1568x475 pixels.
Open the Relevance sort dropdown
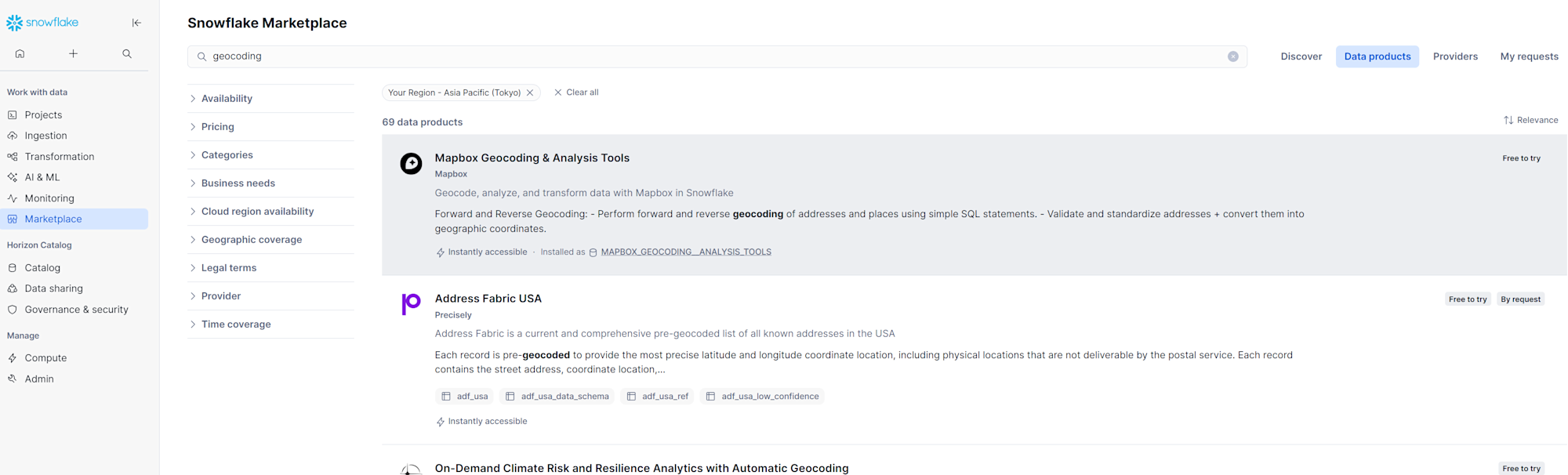pyautogui.click(x=1530, y=121)
